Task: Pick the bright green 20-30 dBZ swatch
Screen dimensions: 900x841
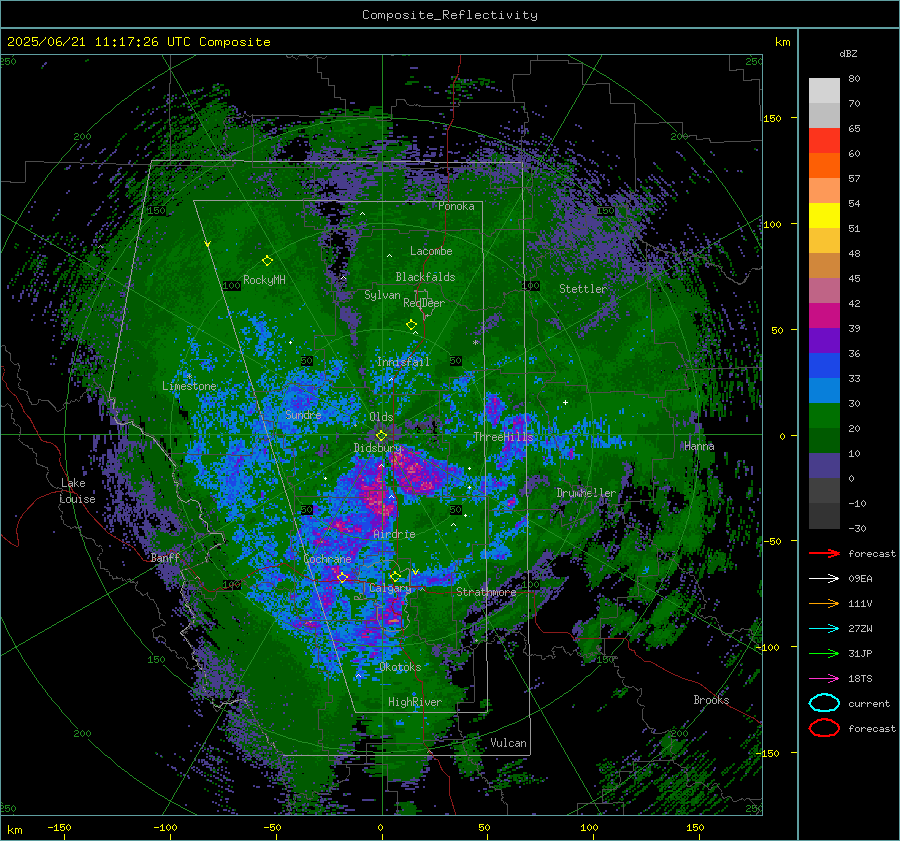Action: point(824,416)
